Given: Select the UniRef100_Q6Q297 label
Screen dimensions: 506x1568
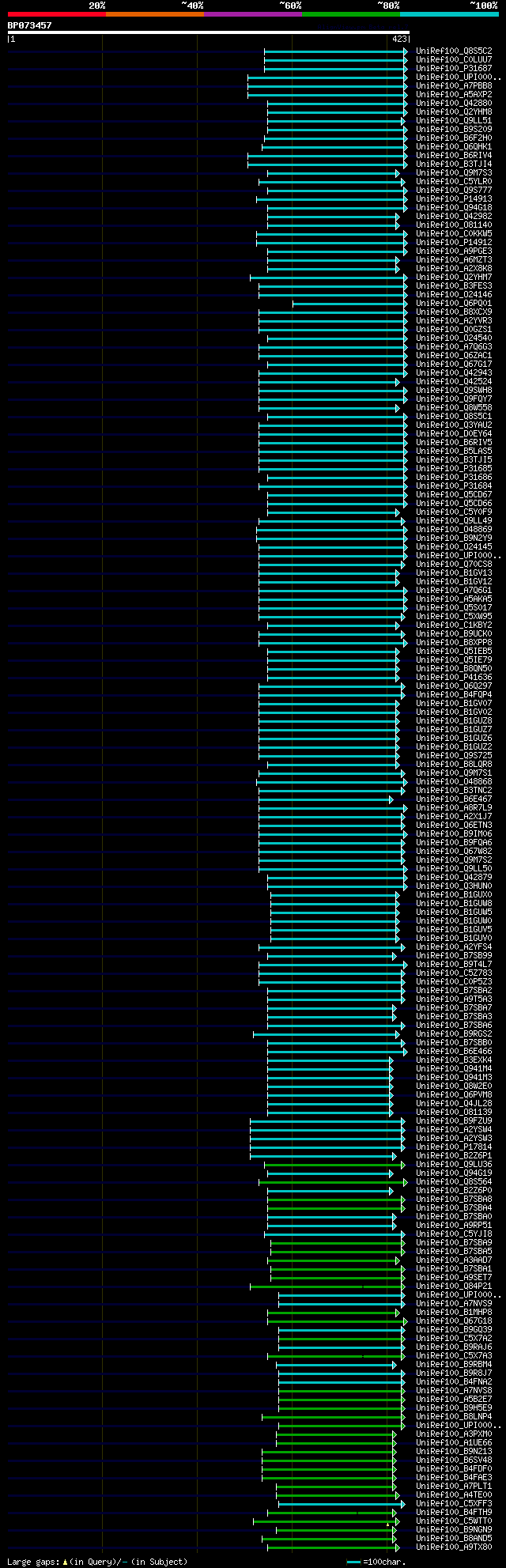Looking at the screenshot, I should click(454, 686).
